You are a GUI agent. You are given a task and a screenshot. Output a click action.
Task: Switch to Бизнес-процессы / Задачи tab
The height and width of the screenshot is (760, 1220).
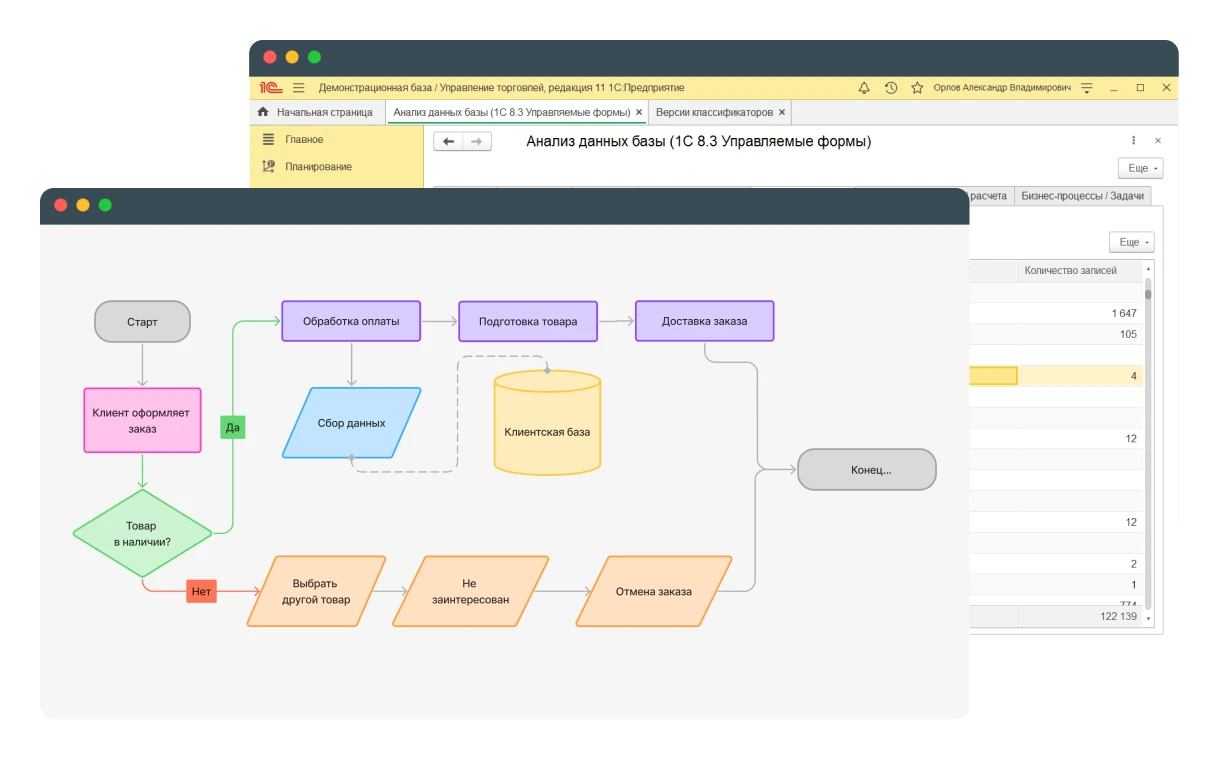pos(1082,196)
